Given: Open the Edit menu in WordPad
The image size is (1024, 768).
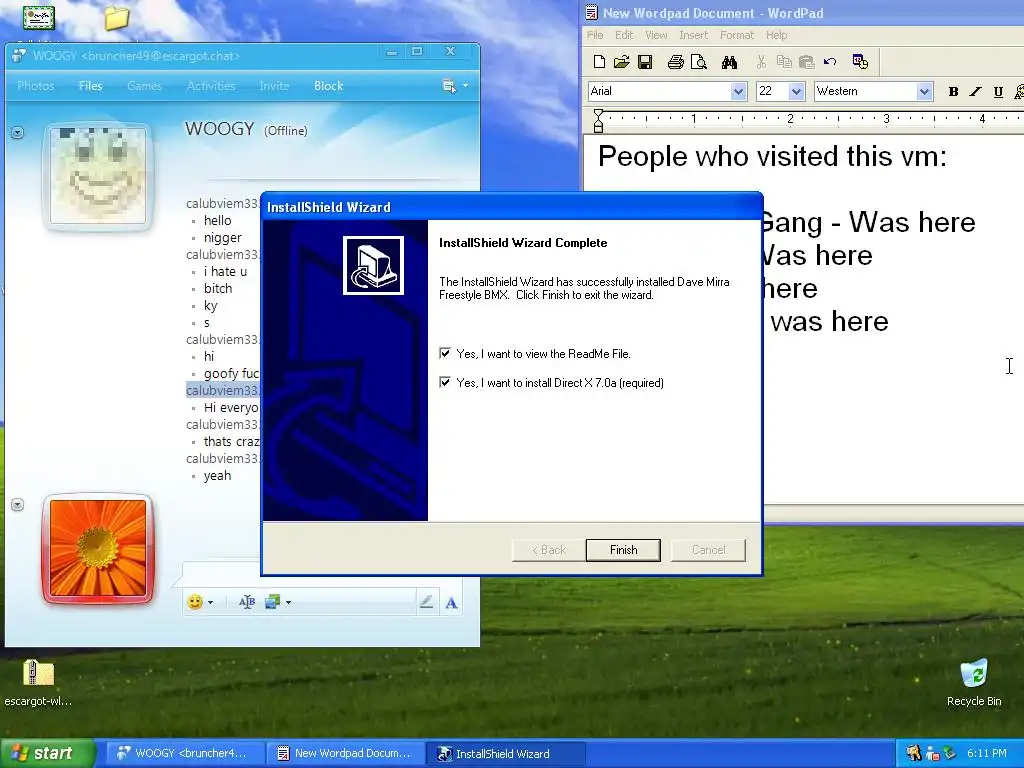Looking at the screenshot, I should 624,35.
